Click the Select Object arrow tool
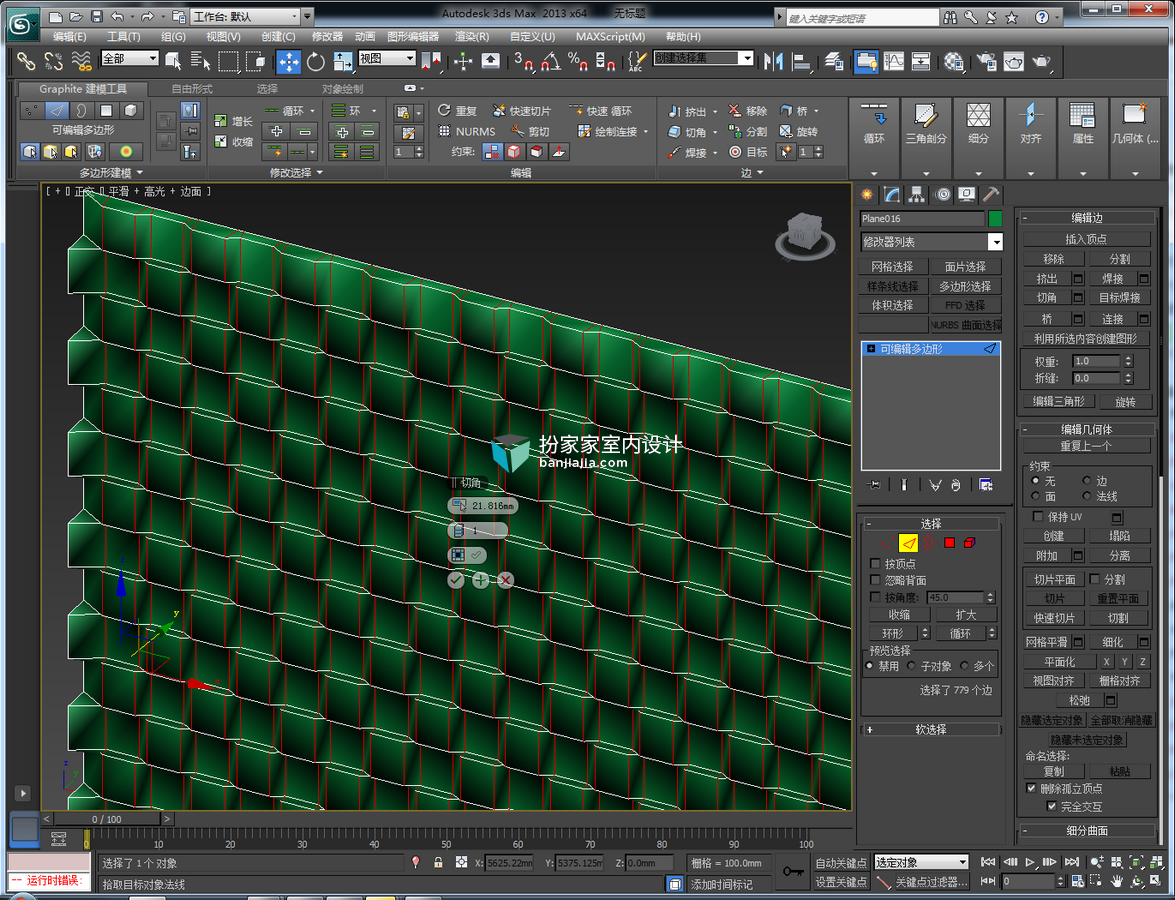The width and height of the screenshot is (1175, 900). pos(173,61)
